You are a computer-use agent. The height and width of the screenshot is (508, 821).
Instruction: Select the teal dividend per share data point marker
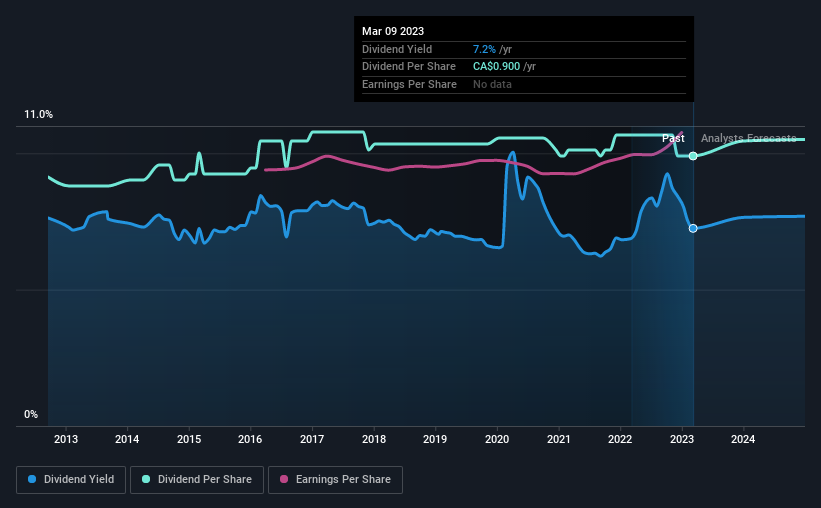(693, 156)
